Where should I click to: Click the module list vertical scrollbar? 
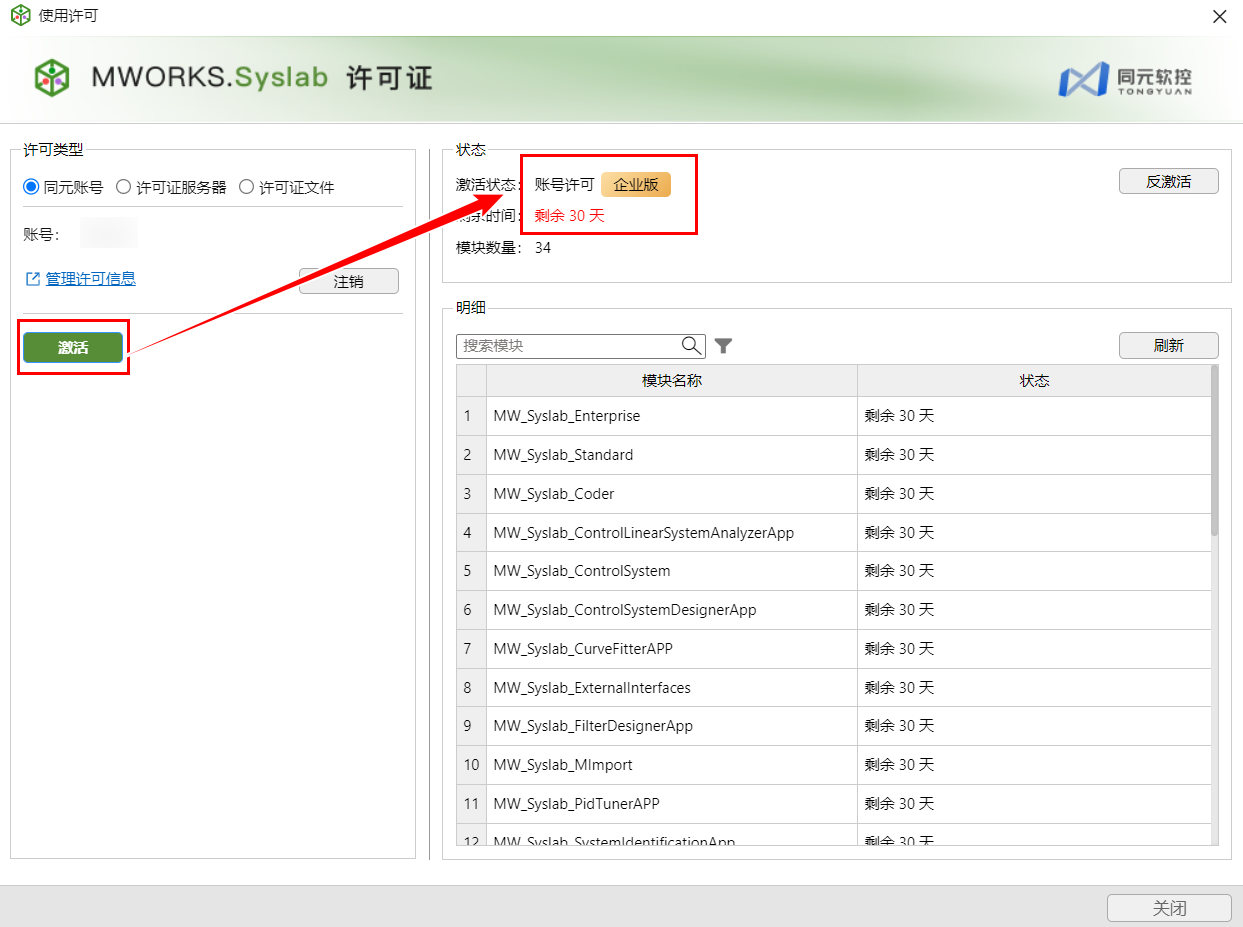click(x=1214, y=450)
